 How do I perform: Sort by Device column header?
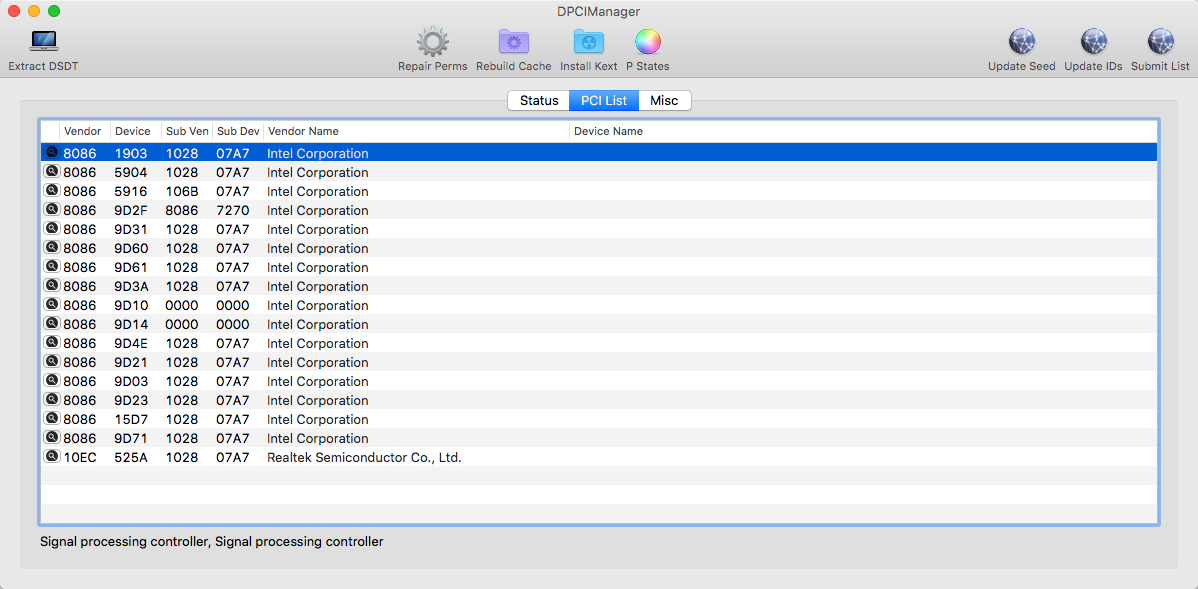pyautogui.click(x=135, y=131)
